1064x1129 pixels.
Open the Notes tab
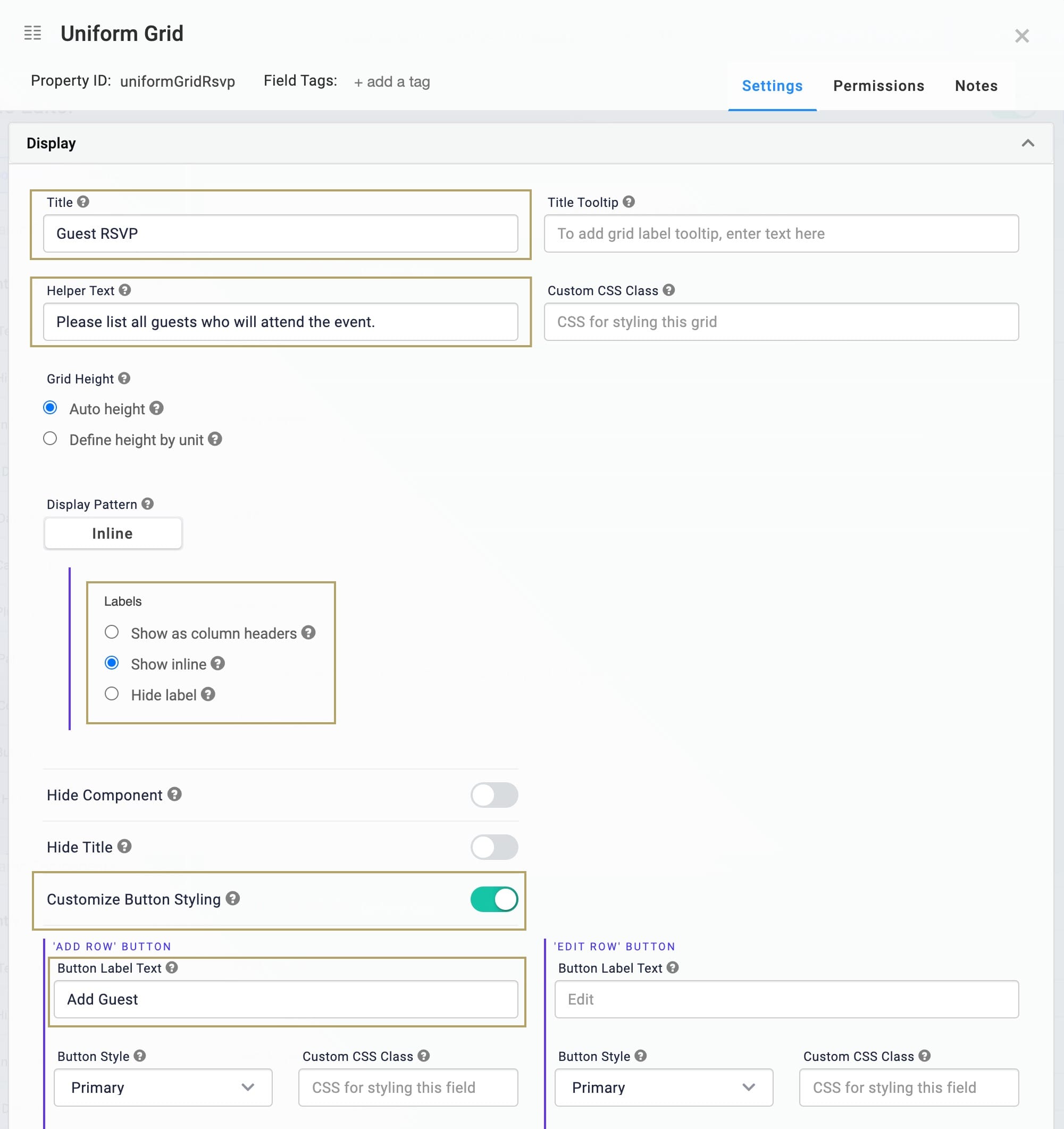tap(976, 86)
